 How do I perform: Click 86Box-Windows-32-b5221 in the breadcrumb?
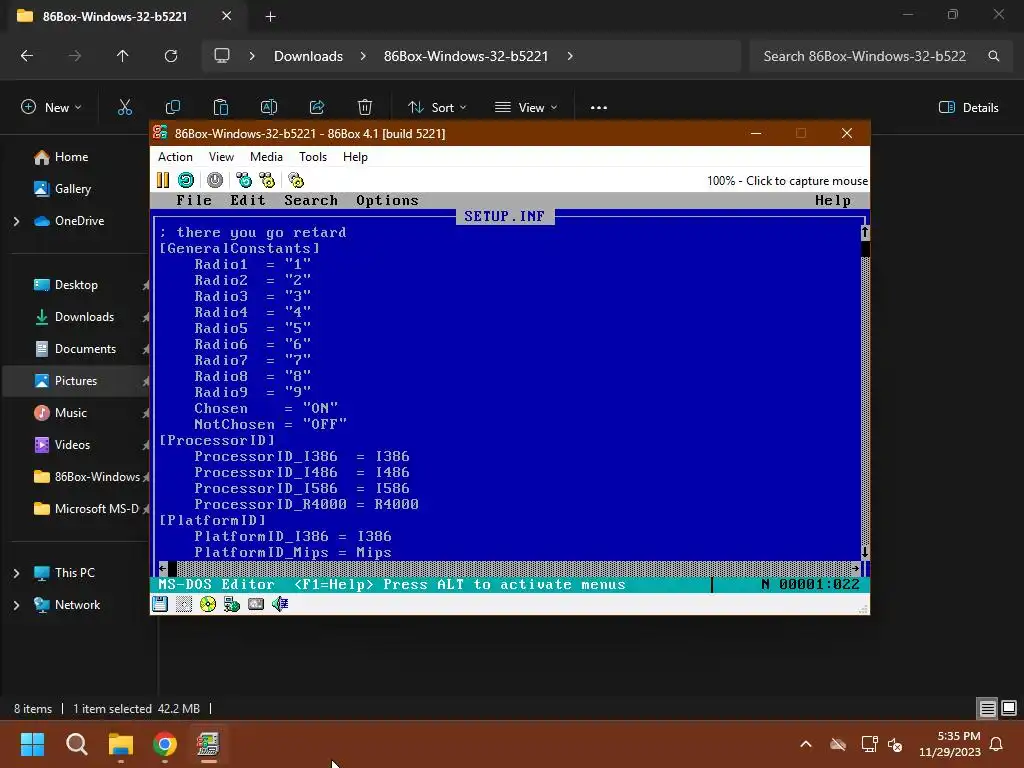pos(466,56)
